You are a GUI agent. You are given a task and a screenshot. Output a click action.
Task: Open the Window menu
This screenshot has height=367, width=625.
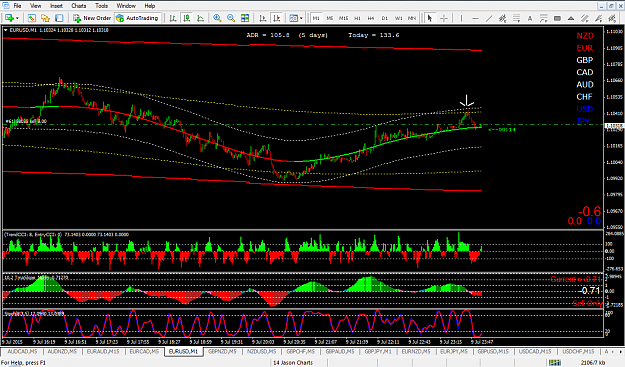126,6
